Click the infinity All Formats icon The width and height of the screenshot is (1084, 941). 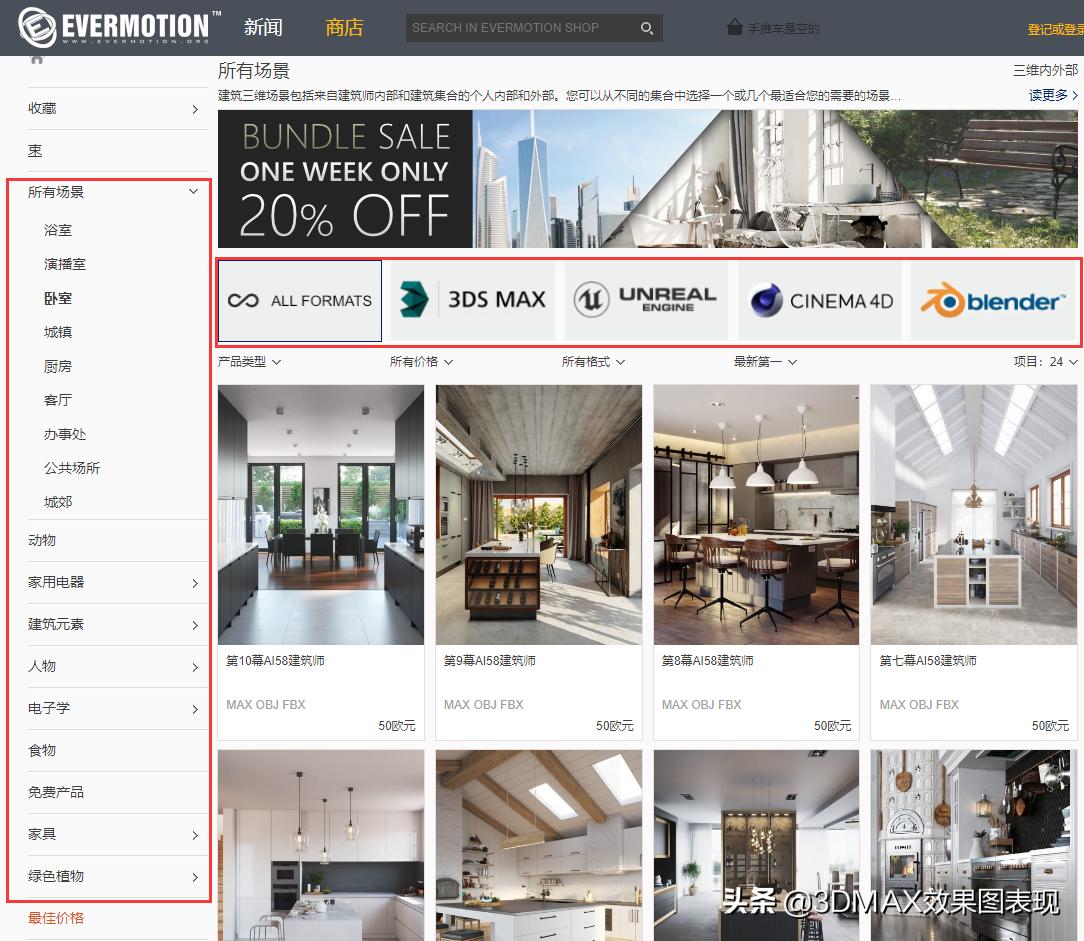(x=243, y=301)
